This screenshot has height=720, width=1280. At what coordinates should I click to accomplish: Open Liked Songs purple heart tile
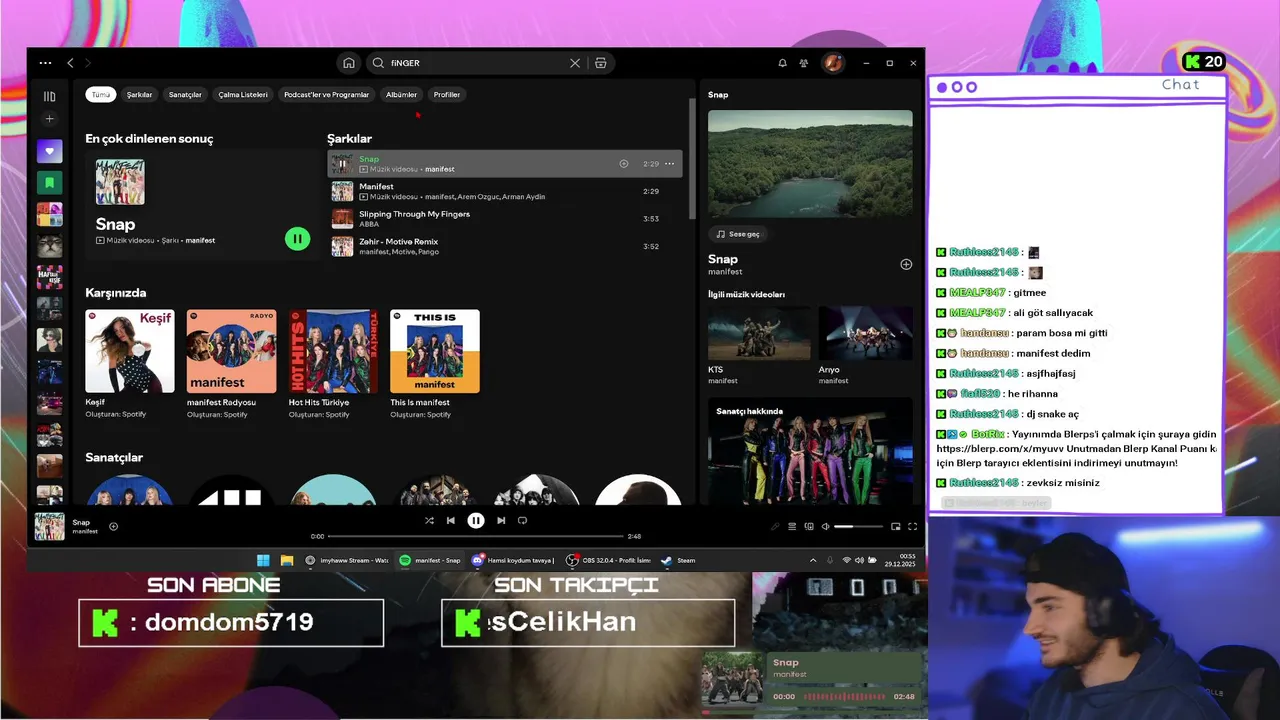point(49,151)
